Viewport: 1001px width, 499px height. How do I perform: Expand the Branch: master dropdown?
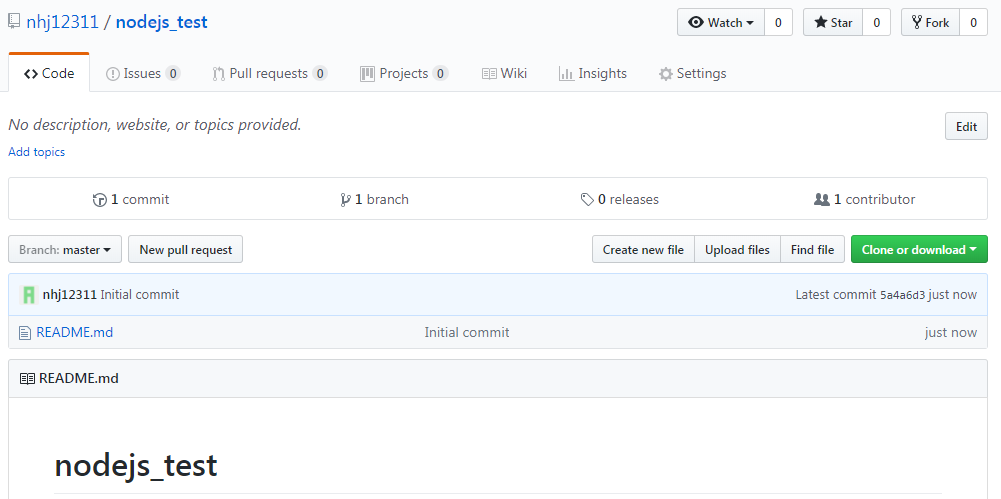[65, 250]
